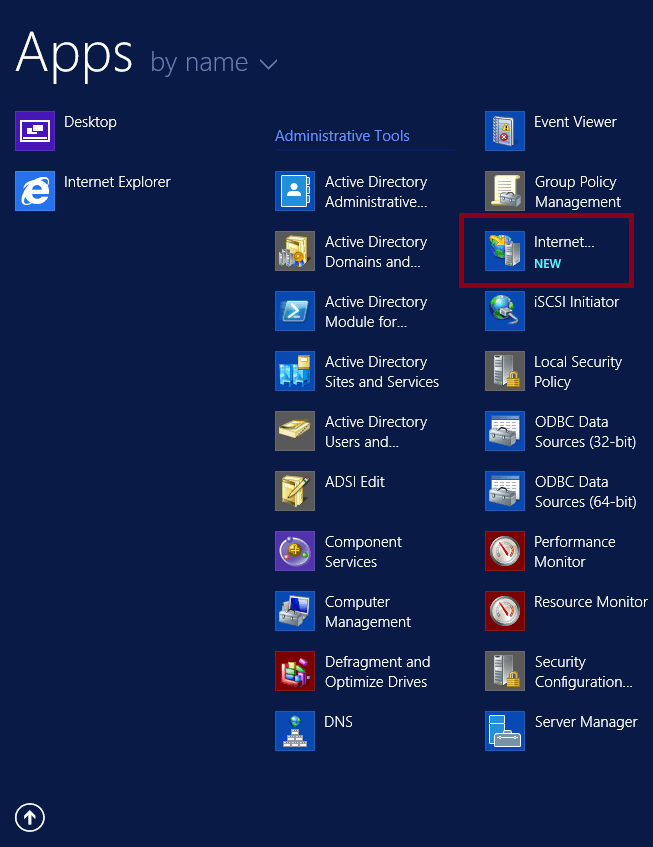Open the DNS manager icon

pos(295,730)
